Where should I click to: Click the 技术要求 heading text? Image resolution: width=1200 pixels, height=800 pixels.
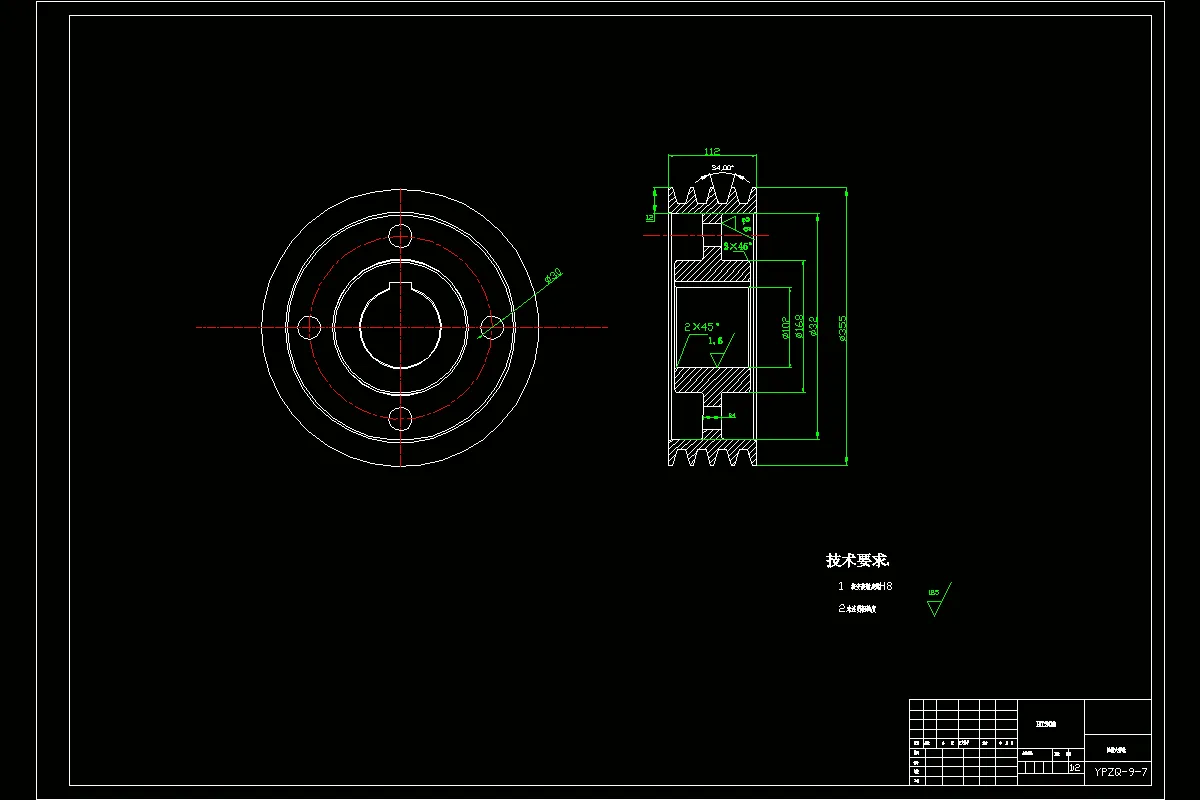click(x=858, y=561)
